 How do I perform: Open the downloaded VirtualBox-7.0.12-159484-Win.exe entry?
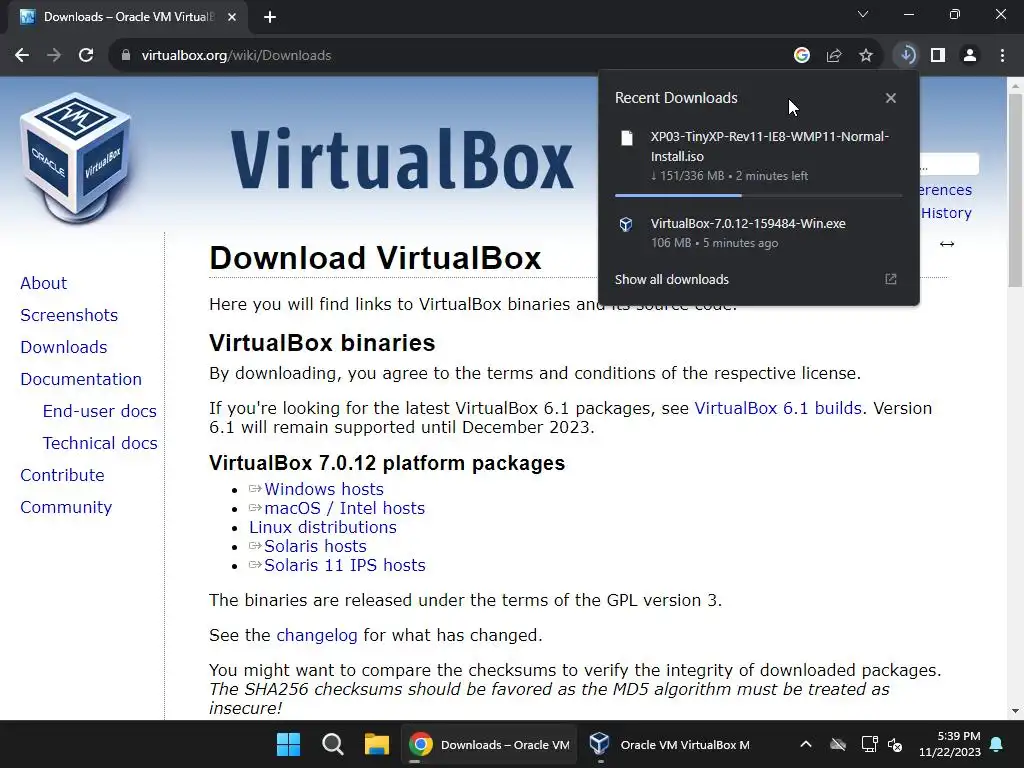(758, 233)
